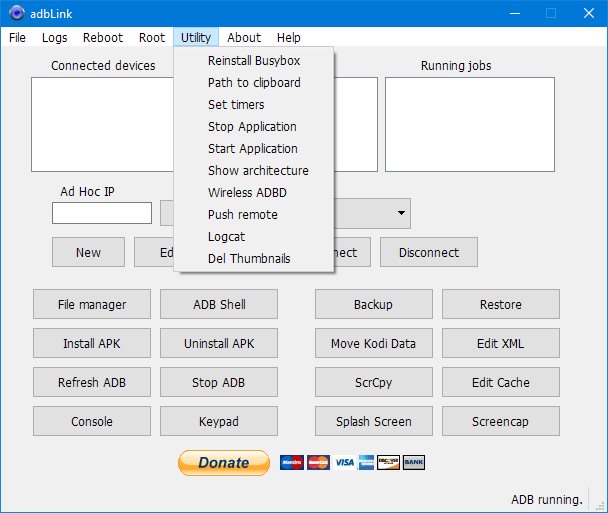Click Uninstall APK button
The image size is (608, 513).
coord(219,343)
